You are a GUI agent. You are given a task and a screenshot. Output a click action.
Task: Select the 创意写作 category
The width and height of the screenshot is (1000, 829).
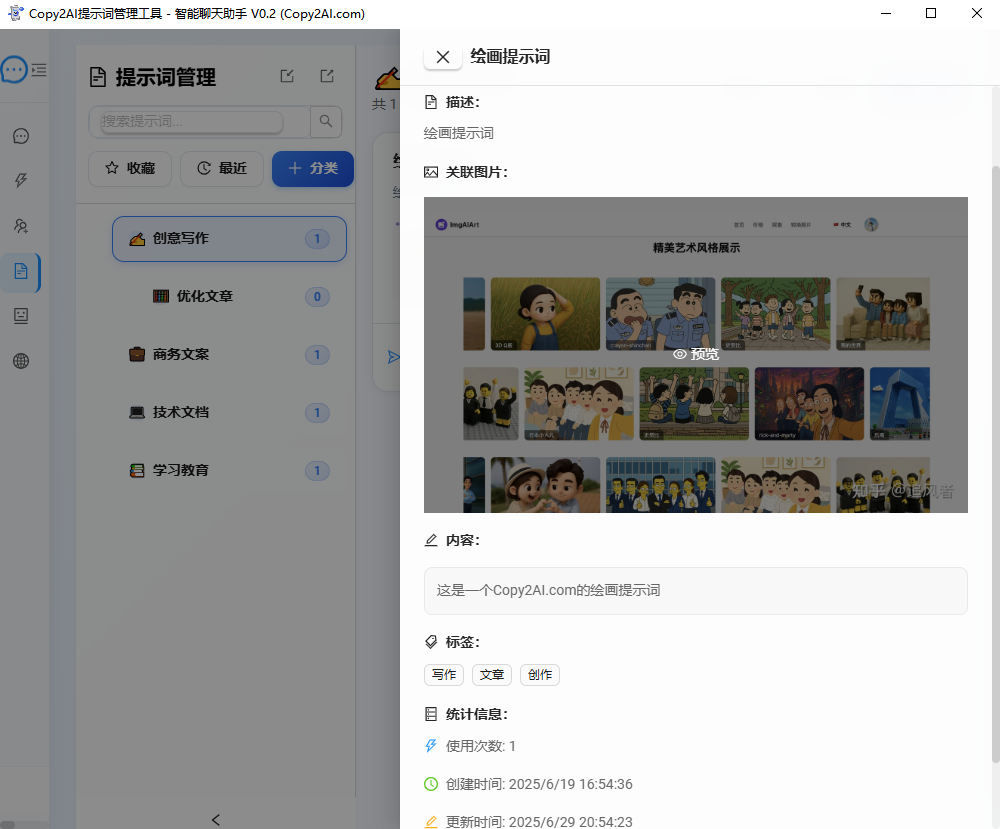coord(229,238)
